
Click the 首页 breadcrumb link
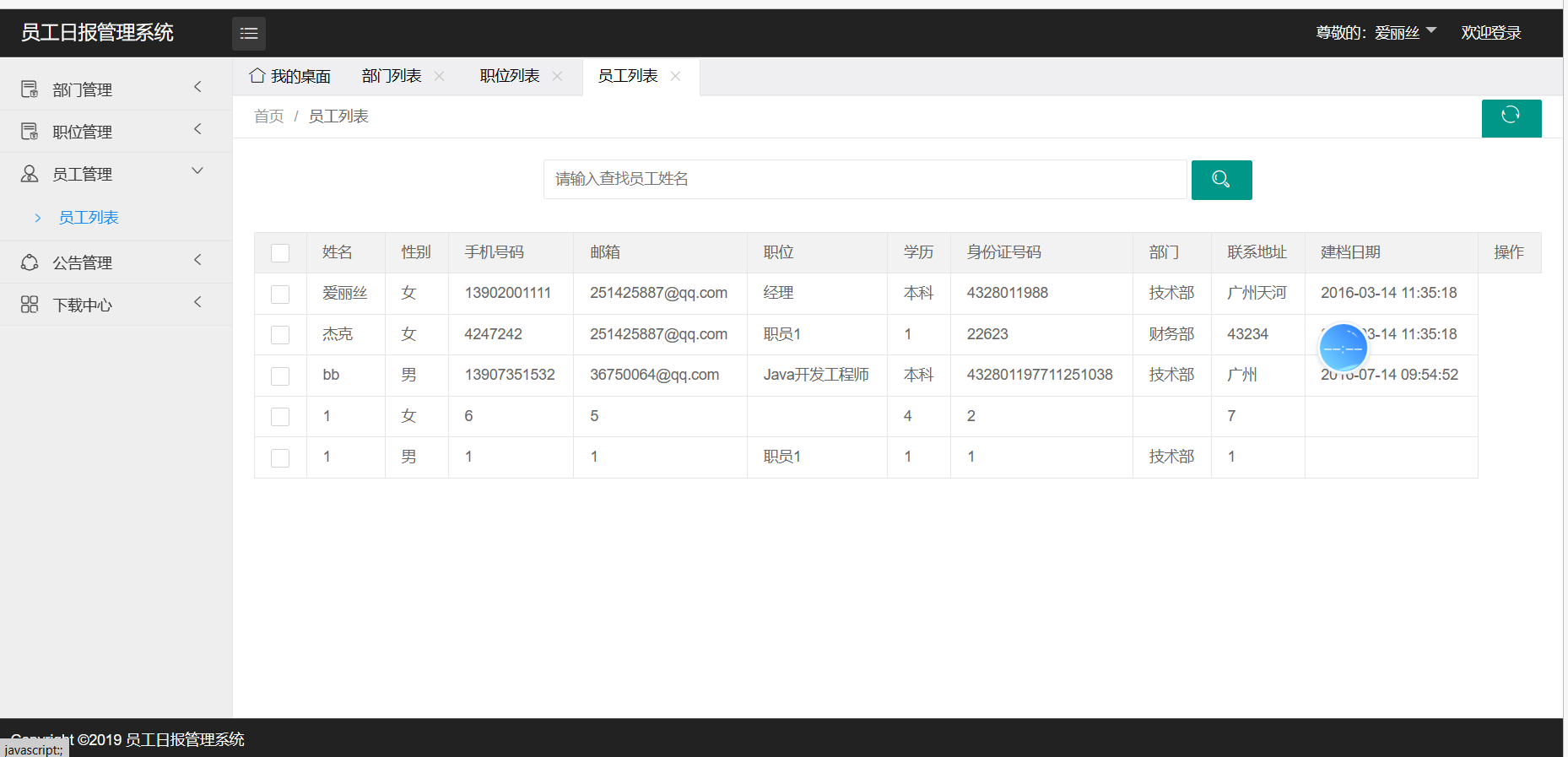[268, 116]
